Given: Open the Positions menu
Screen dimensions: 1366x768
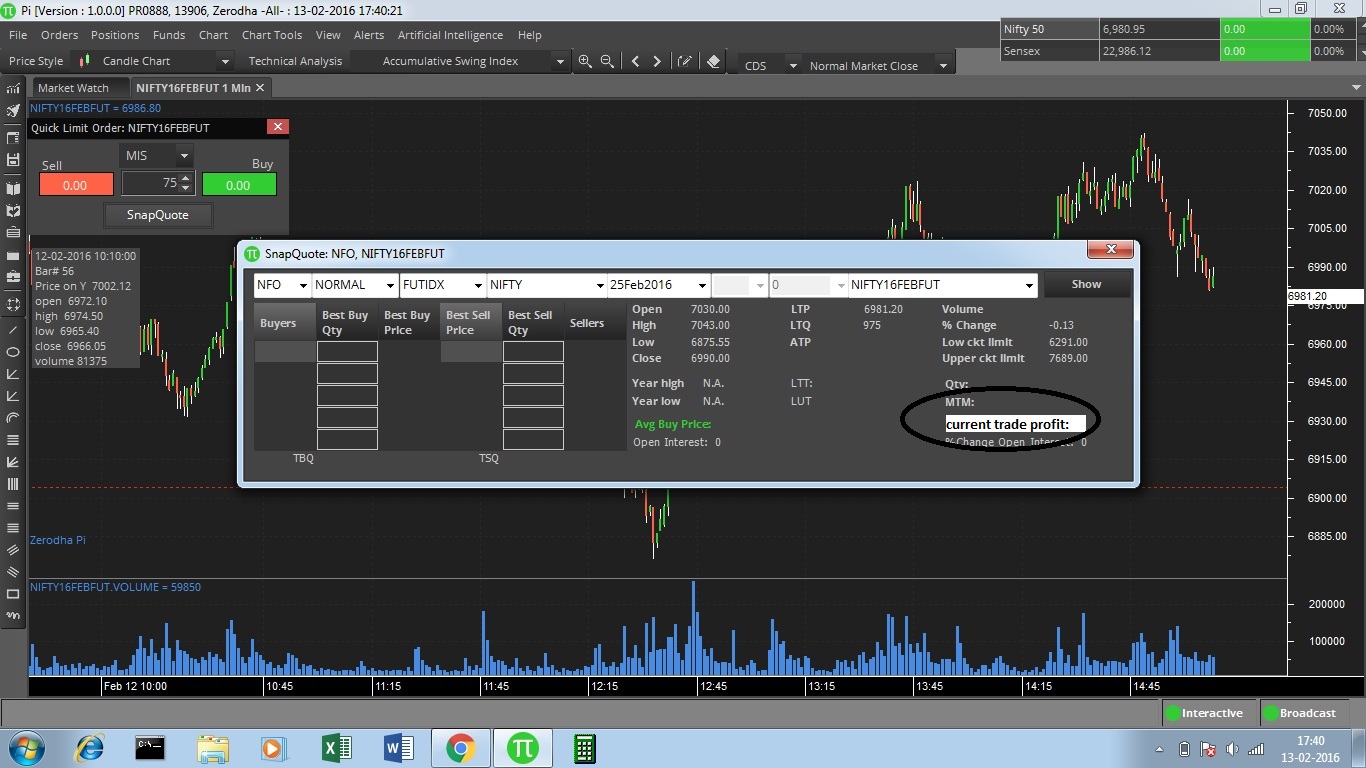Looking at the screenshot, I should (115, 35).
